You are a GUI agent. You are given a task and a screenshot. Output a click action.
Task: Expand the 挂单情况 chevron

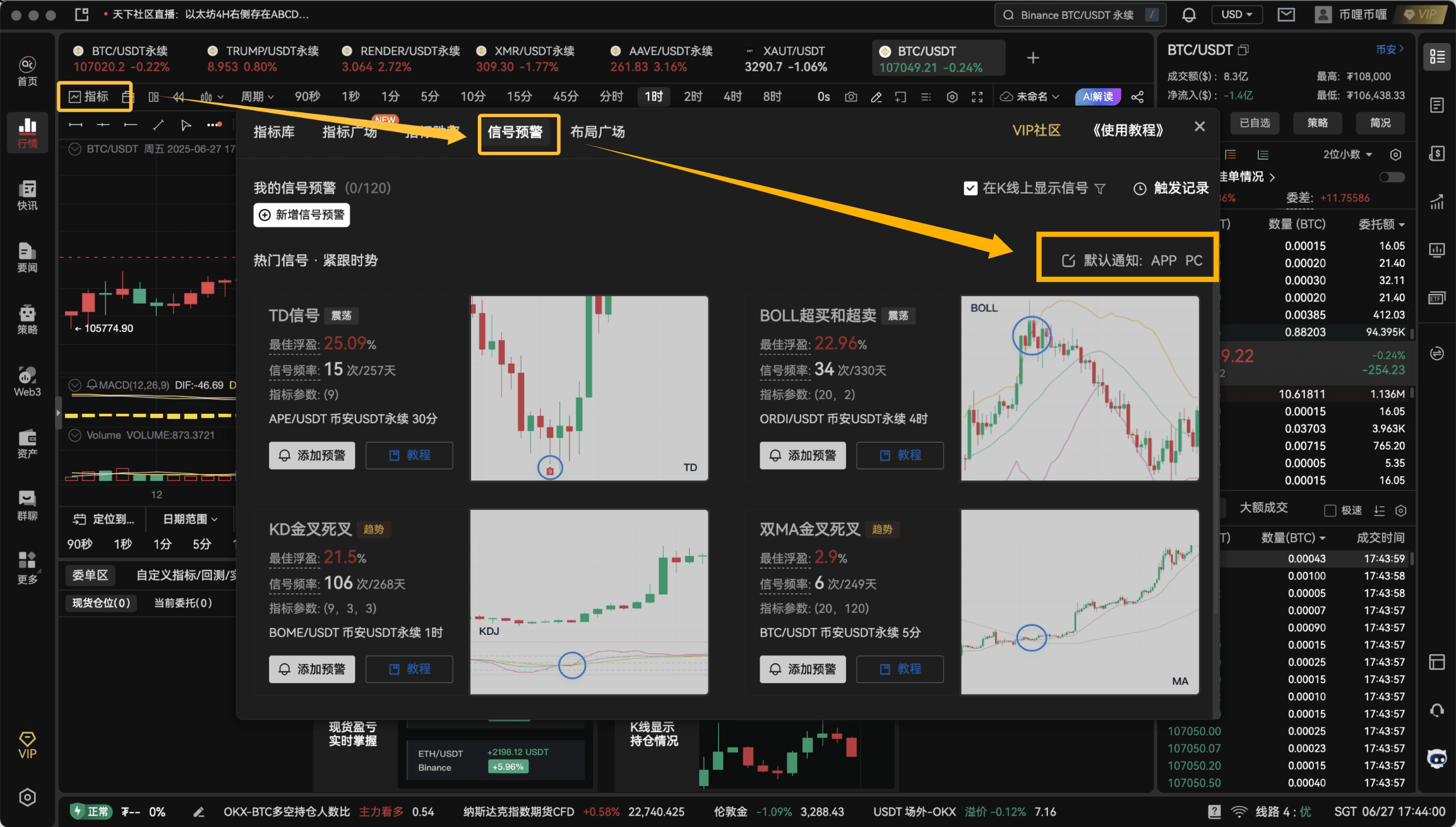click(x=1272, y=177)
